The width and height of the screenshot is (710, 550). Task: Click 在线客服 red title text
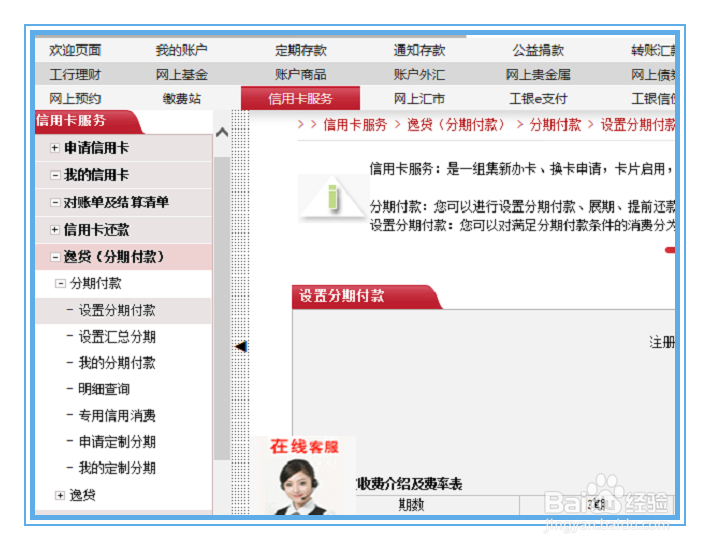click(x=304, y=447)
